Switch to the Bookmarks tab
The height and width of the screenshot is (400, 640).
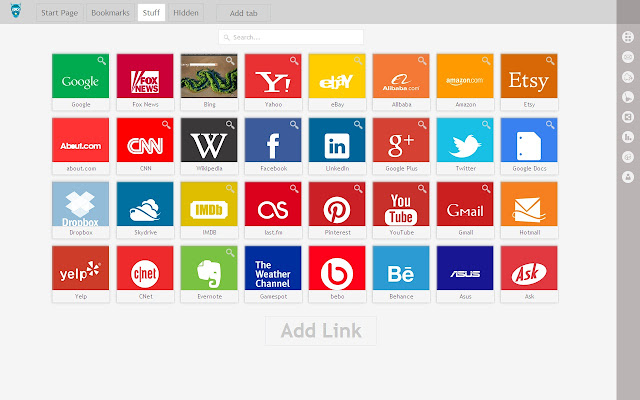[110, 13]
